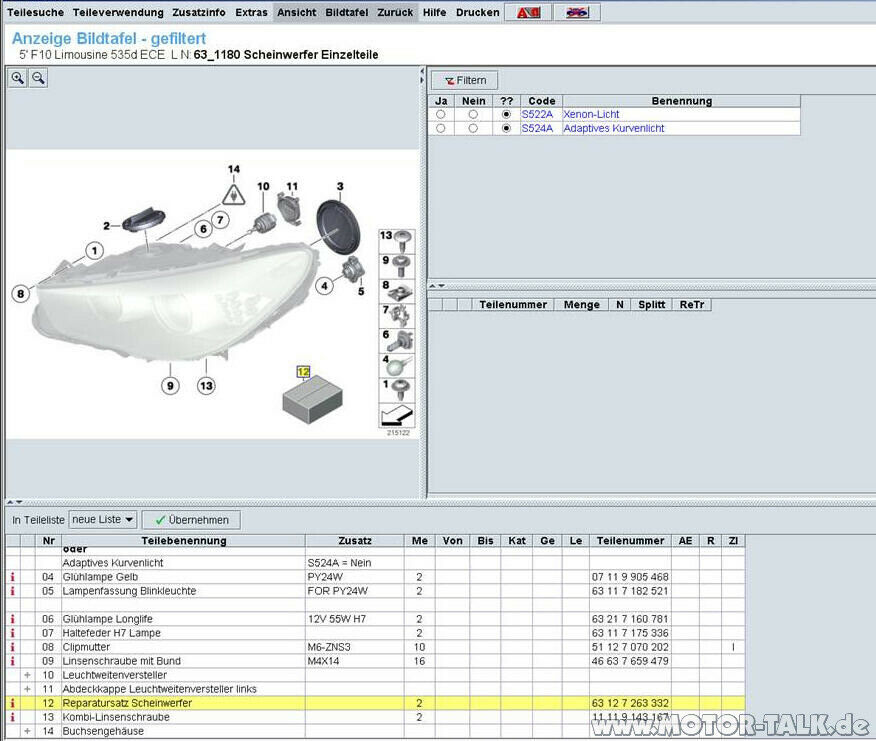The image size is (876, 741).
Task: Open the Bildtafel menu
Action: click(x=346, y=12)
